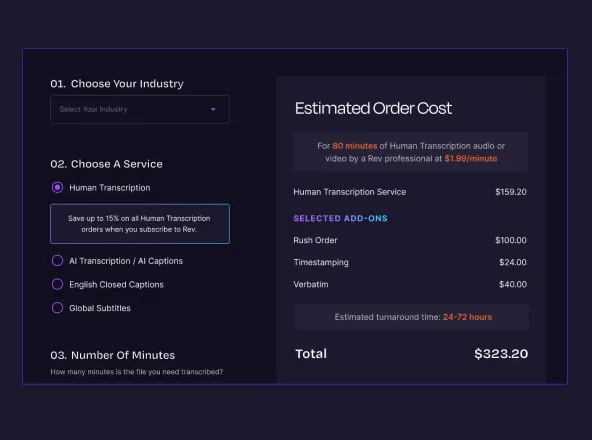Click the '01. Choose Your Industry' heading

[117, 83]
